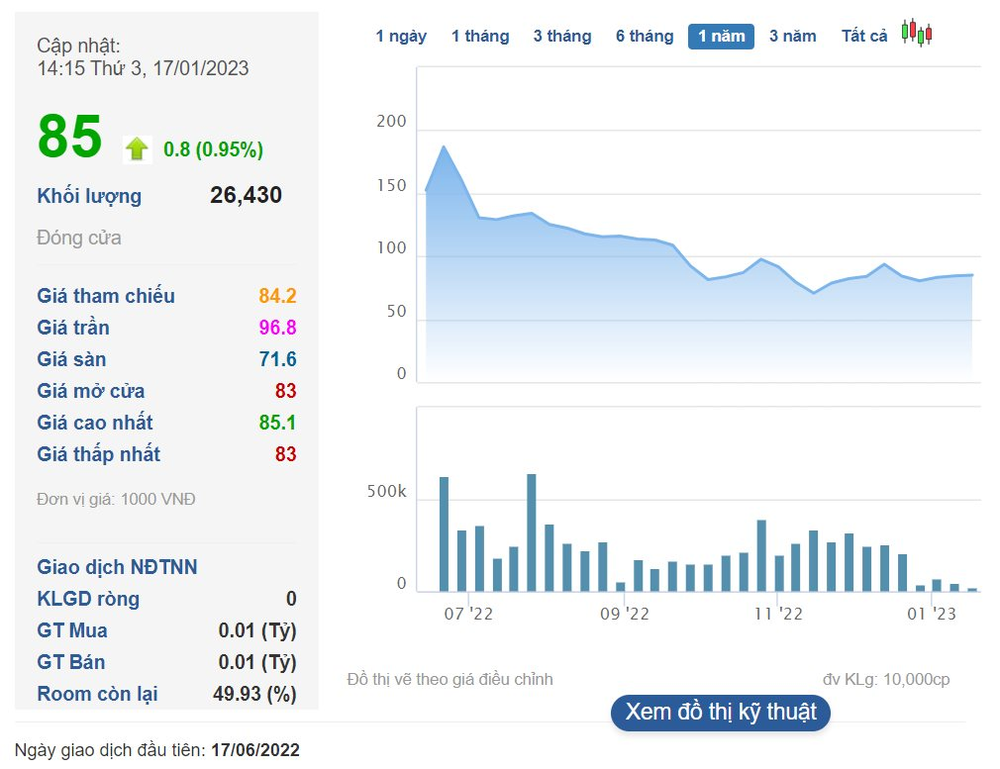Image resolution: width=1000 pixels, height=769 pixels.
Task: Switch chart to candlestick view icon
Action: (x=917, y=33)
